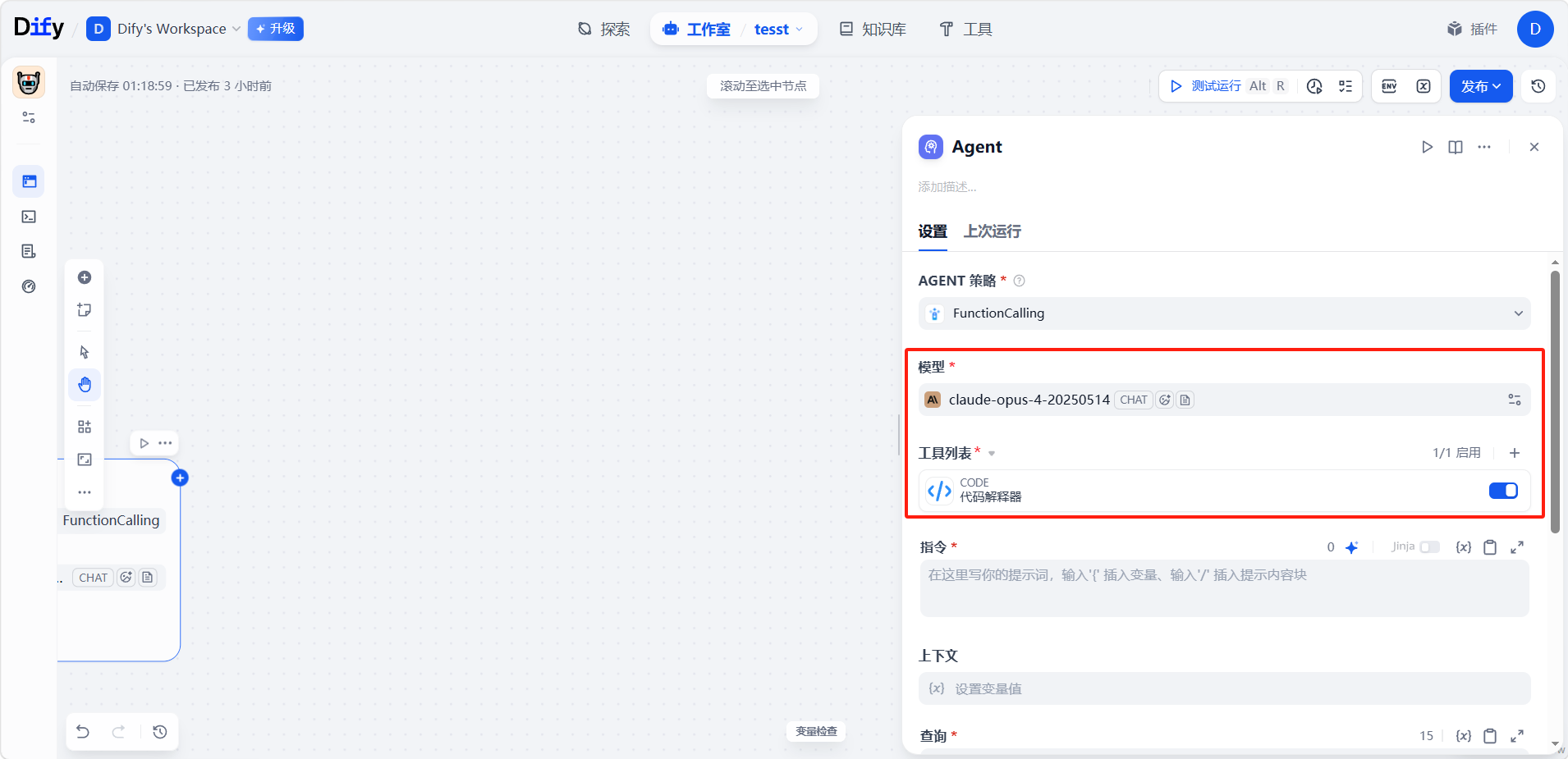This screenshot has width=1568, height=759.
Task: Copy the 查询 field content
Action: (x=1490, y=736)
